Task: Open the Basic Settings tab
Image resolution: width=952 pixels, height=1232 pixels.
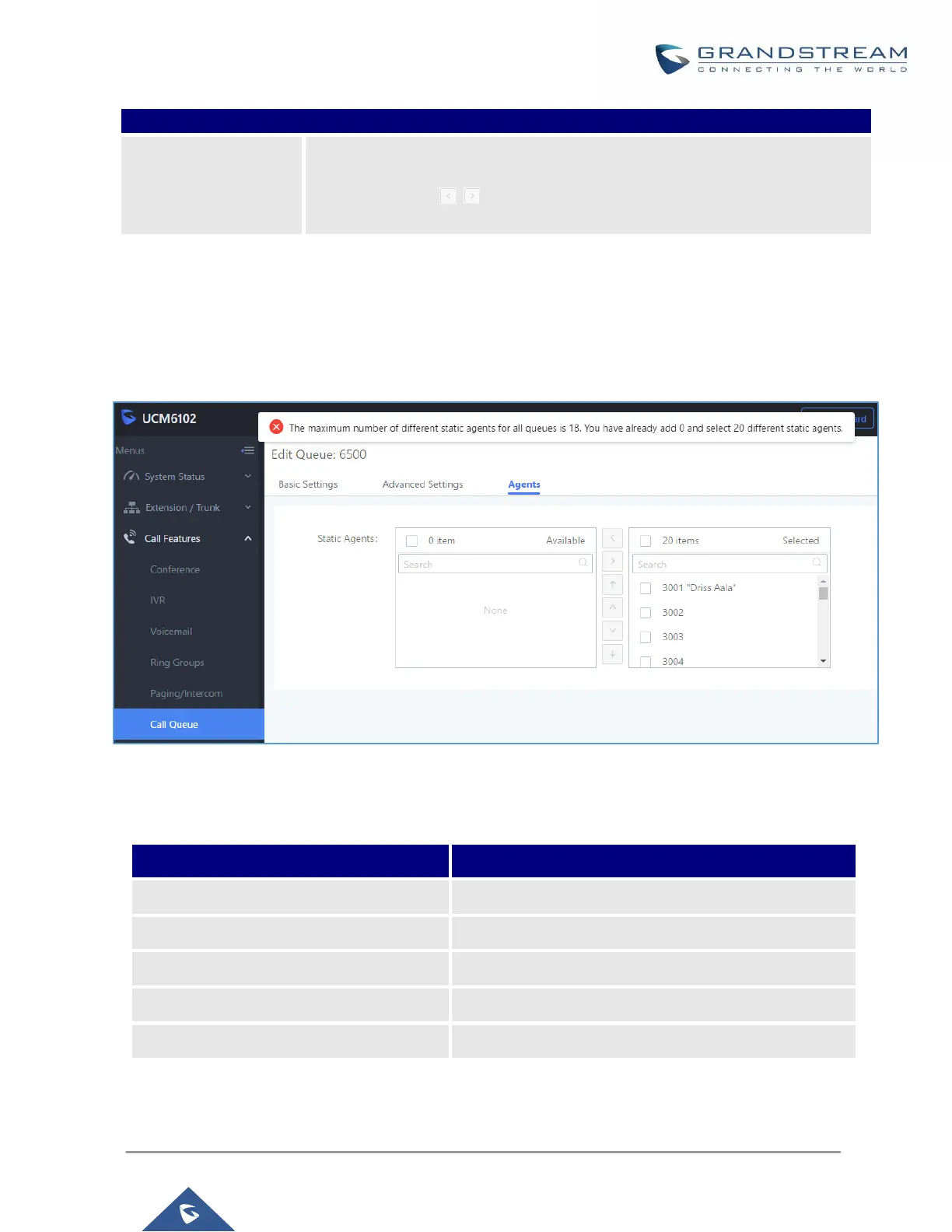Action: (x=308, y=485)
